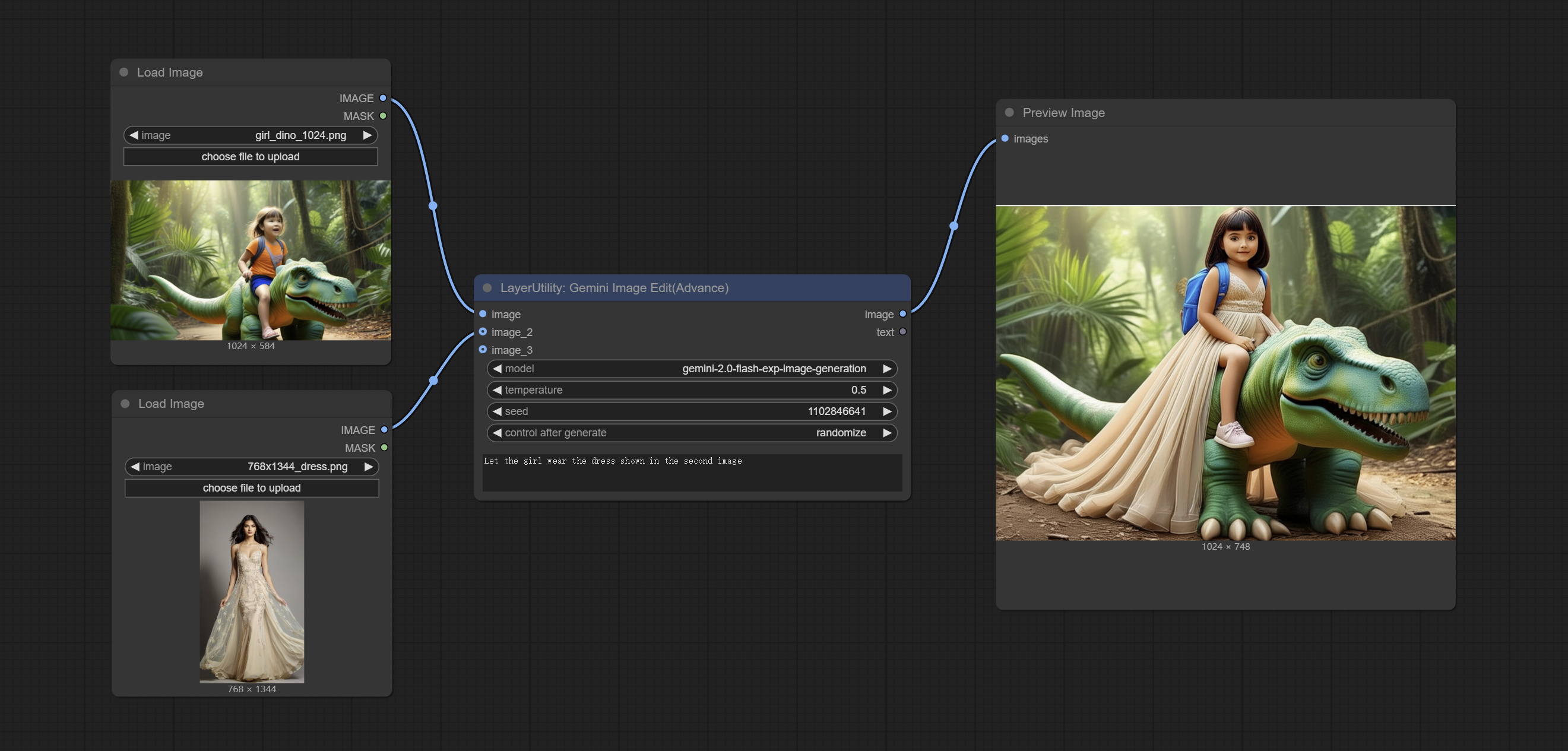Collapse the Gemini Image Edit node via its header dot
The image size is (1568, 751).
pyautogui.click(x=487, y=288)
